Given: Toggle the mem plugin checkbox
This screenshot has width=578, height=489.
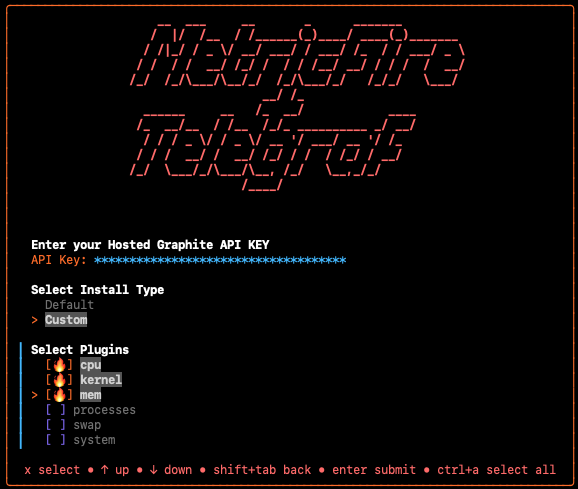Looking at the screenshot, I should click(x=59, y=395).
